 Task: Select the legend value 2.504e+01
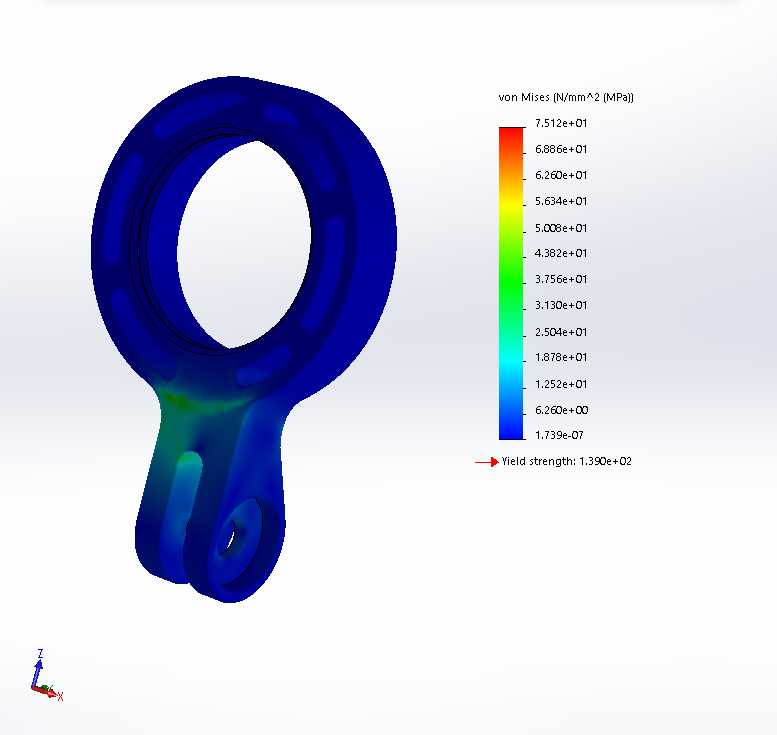click(x=561, y=332)
